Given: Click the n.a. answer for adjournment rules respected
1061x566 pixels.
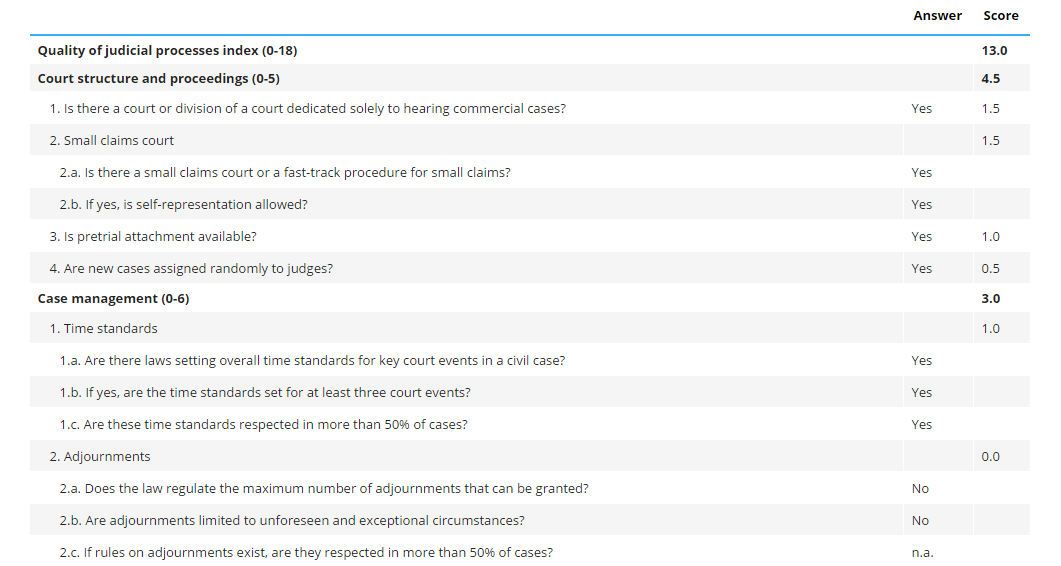Looking at the screenshot, I should [x=922, y=552].
